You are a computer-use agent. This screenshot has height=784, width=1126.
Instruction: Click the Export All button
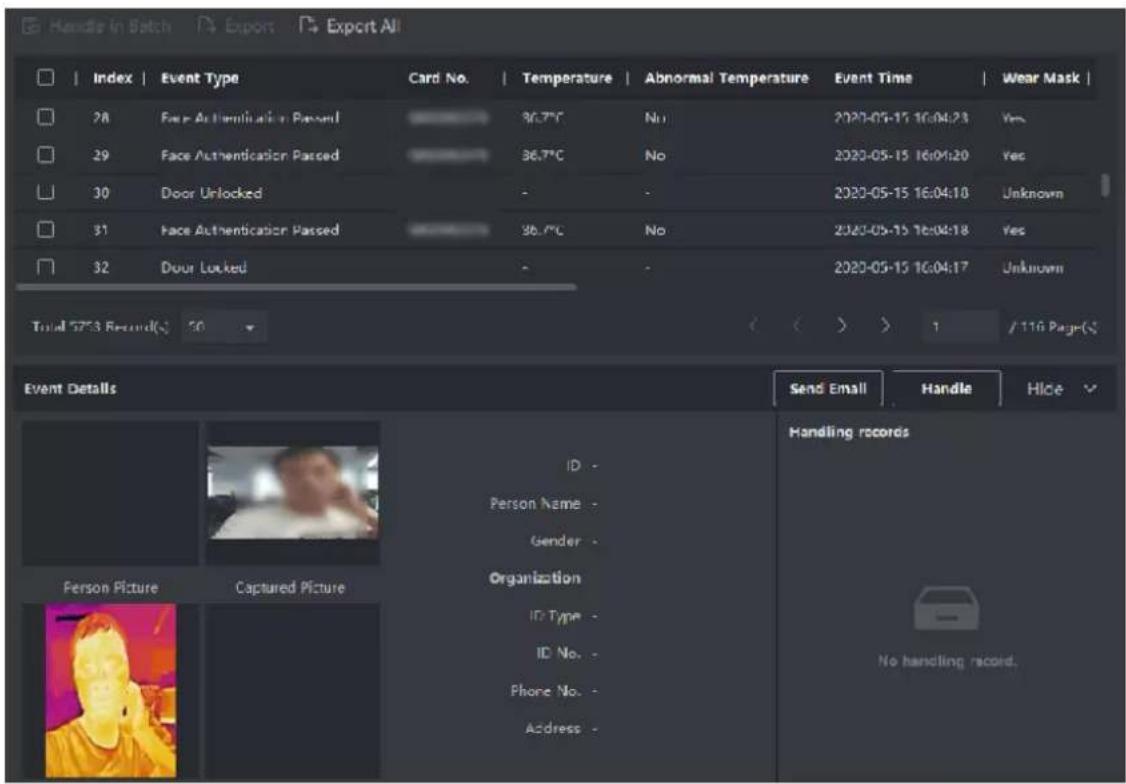[x=350, y=27]
